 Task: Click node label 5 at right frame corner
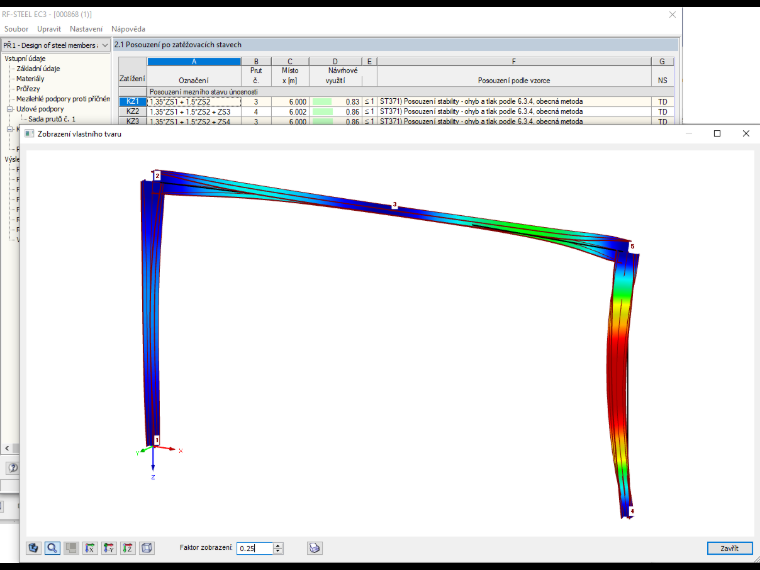(632, 247)
